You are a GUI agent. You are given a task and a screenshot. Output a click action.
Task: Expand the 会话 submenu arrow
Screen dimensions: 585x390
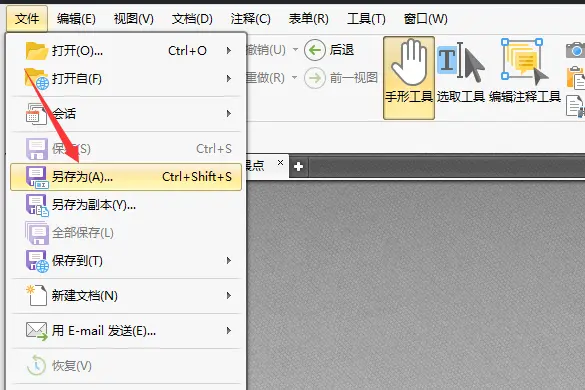point(229,113)
